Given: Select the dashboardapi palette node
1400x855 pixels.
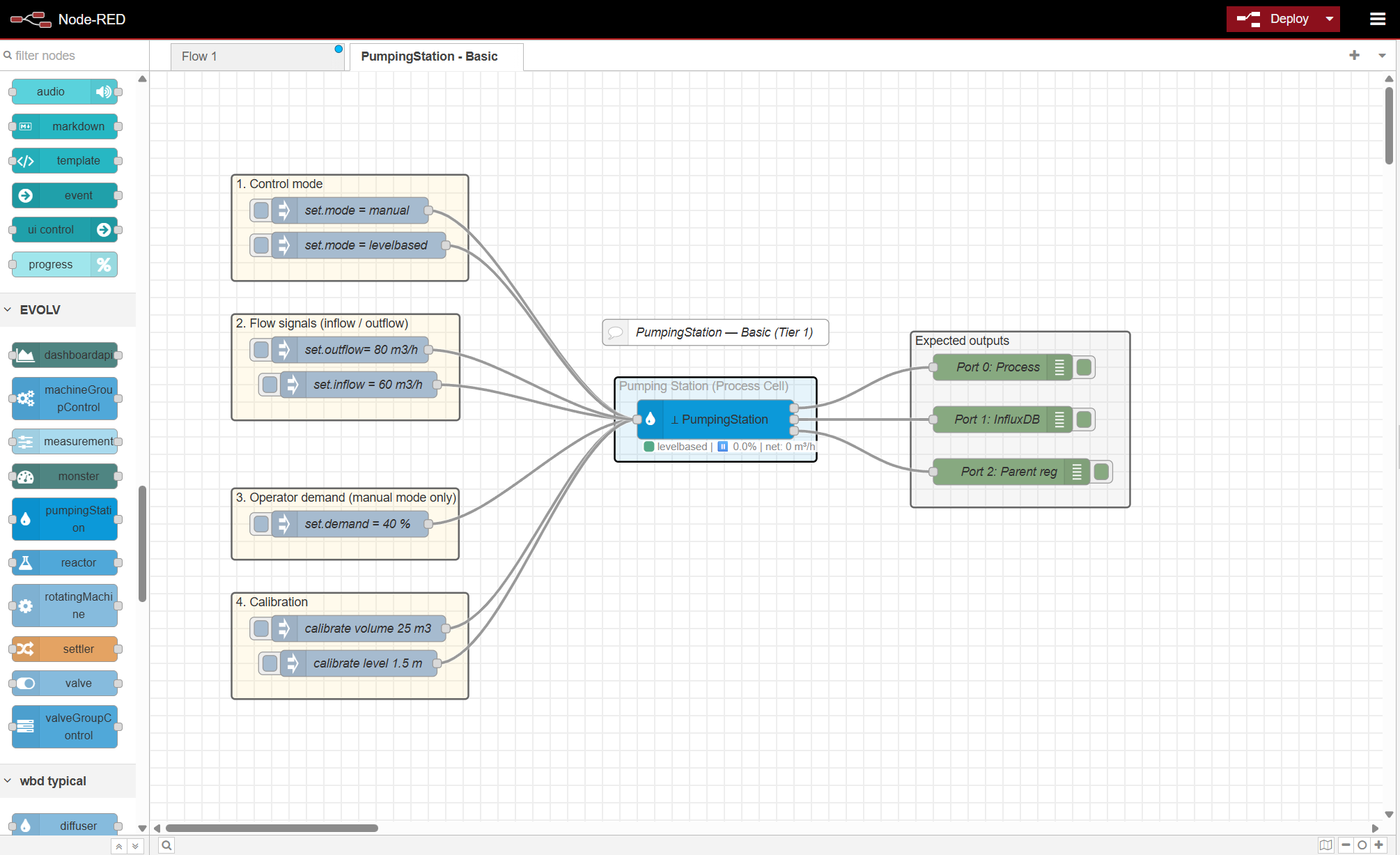Looking at the screenshot, I should (x=65, y=355).
